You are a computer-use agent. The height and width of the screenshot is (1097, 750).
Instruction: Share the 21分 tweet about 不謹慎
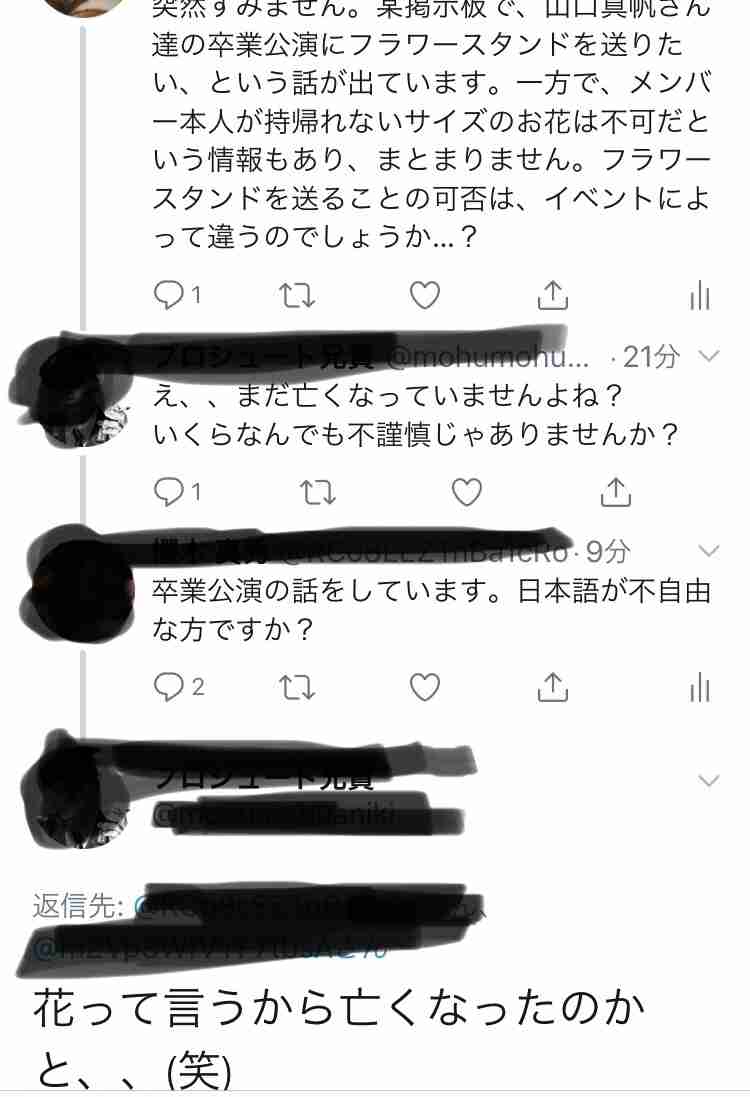click(x=616, y=491)
